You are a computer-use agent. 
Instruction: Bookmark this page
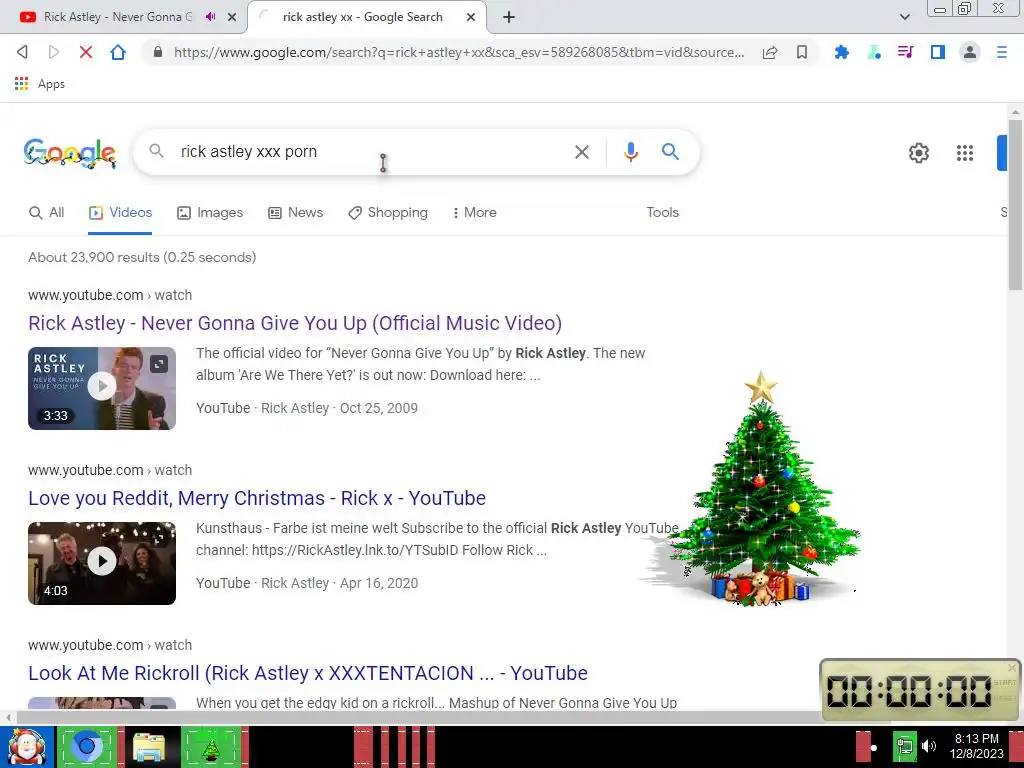[x=802, y=52]
